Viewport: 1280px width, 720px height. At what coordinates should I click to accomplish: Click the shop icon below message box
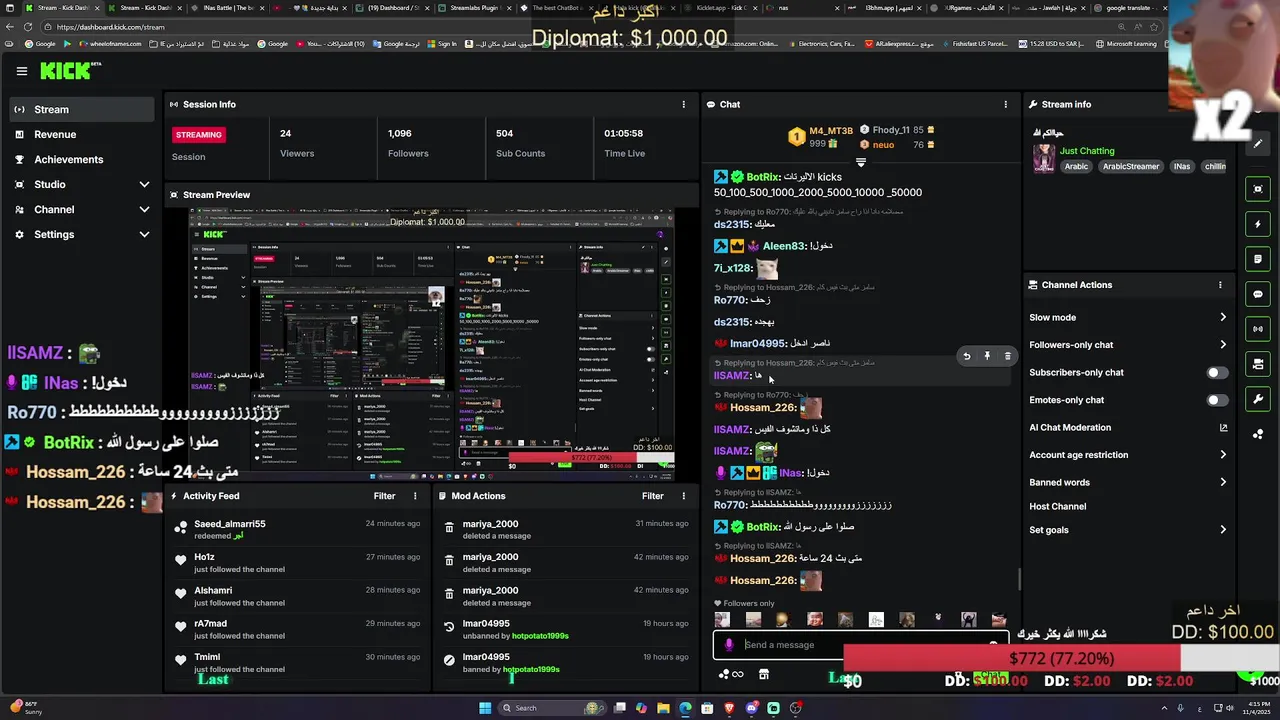(764, 675)
